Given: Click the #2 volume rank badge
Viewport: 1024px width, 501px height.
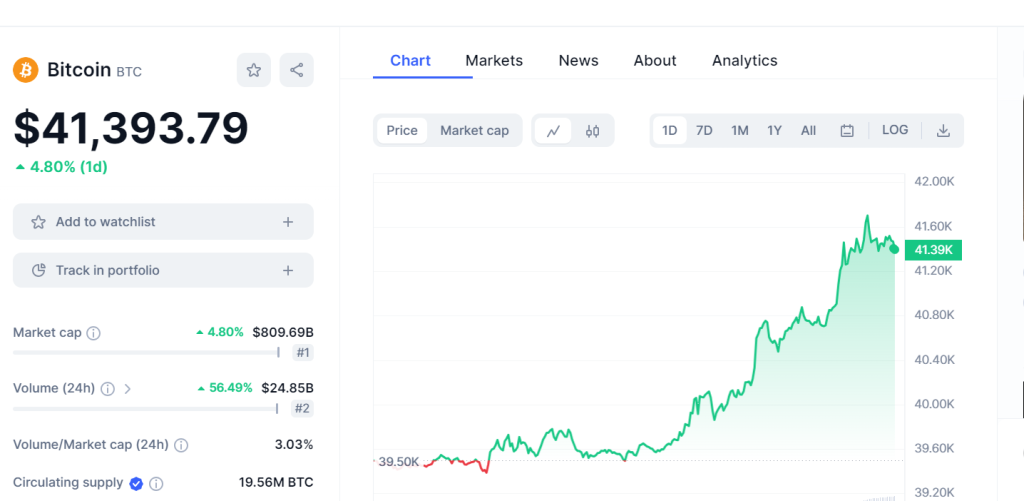Looking at the screenshot, I should [x=302, y=410].
